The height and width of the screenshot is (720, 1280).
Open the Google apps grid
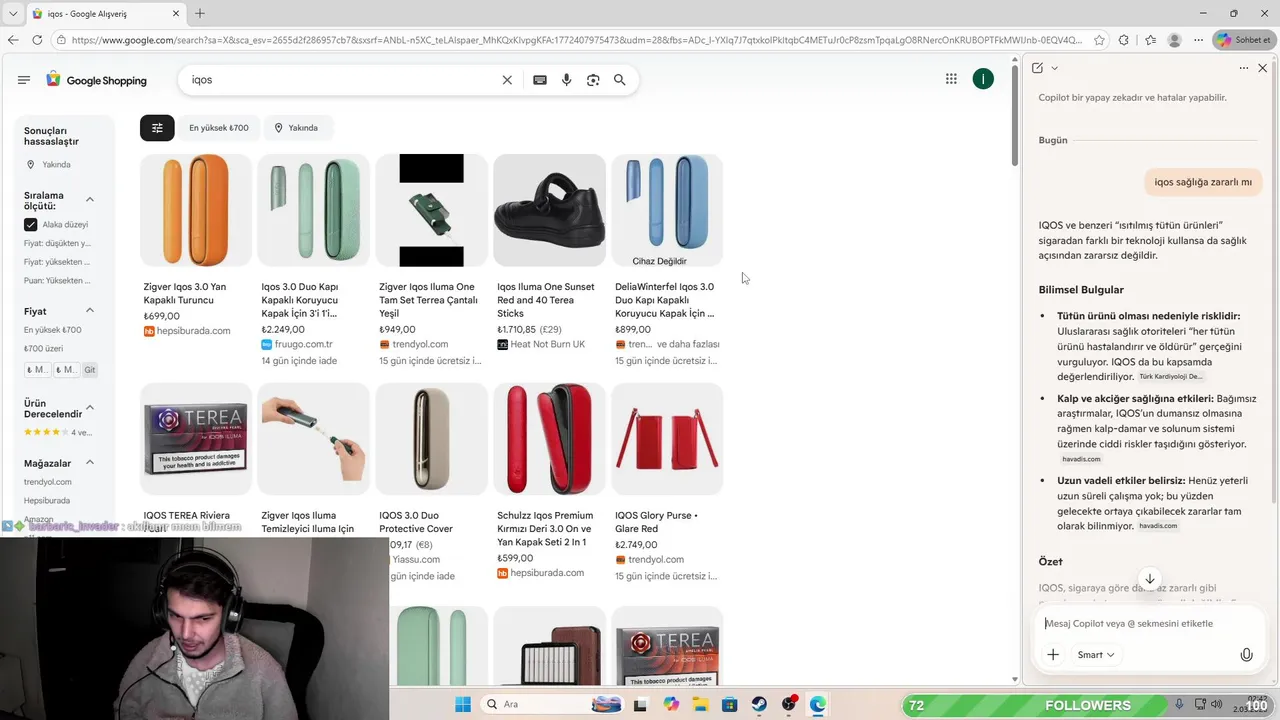point(951,79)
